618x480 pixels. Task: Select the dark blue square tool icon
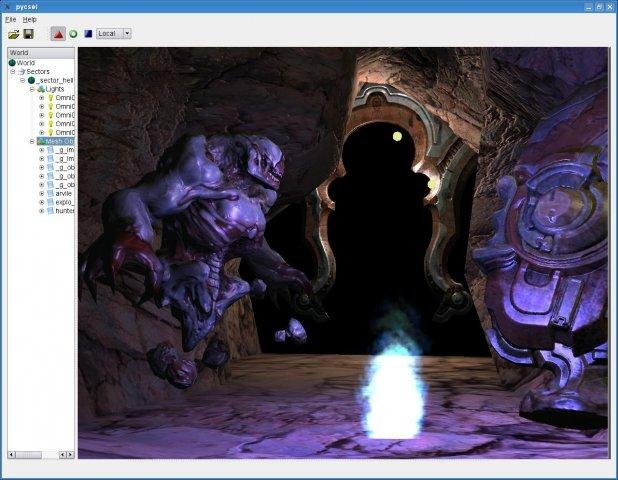(88, 34)
